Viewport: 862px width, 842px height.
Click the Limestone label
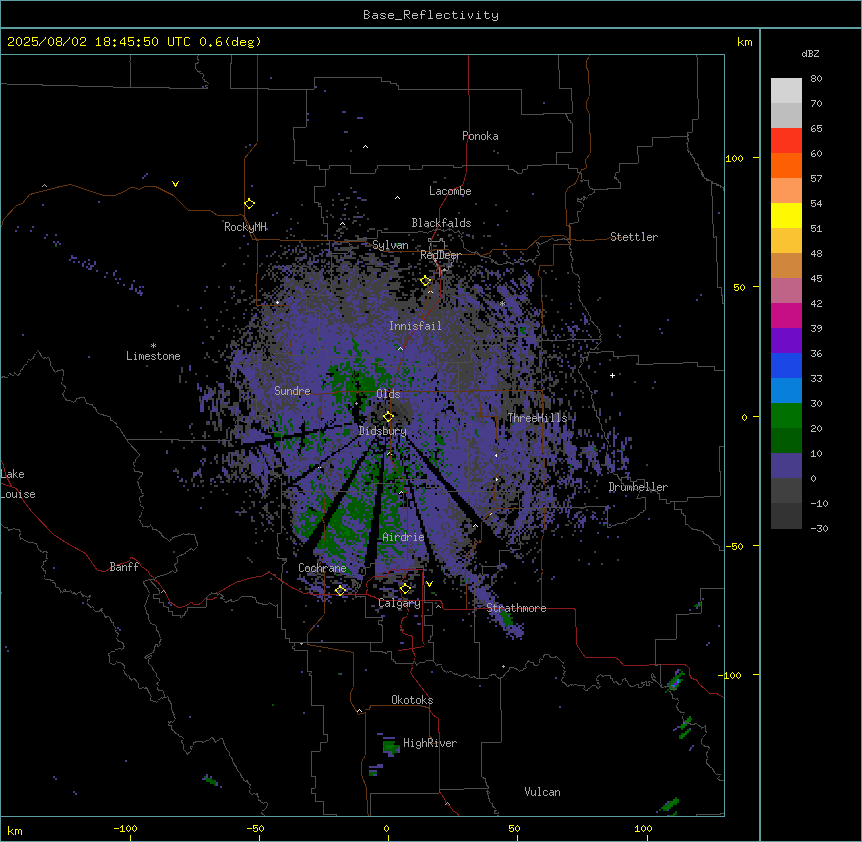click(x=153, y=356)
